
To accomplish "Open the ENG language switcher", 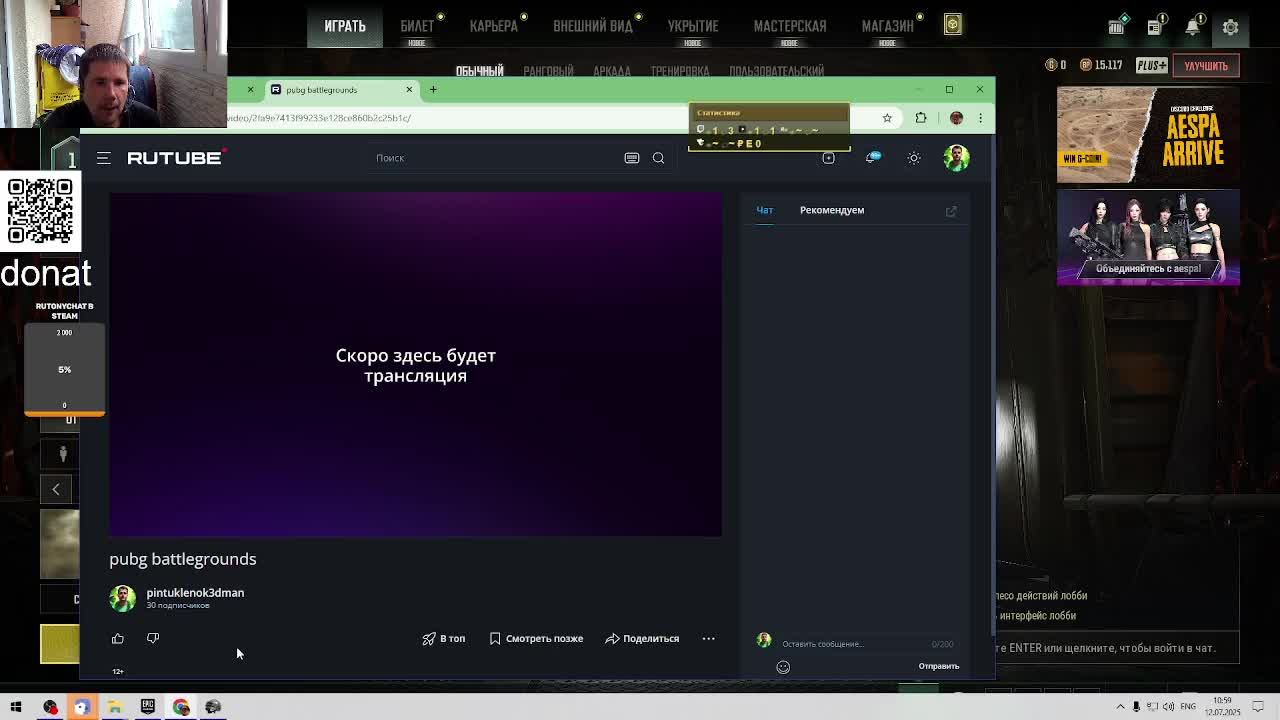I will [x=1188, y=707].
